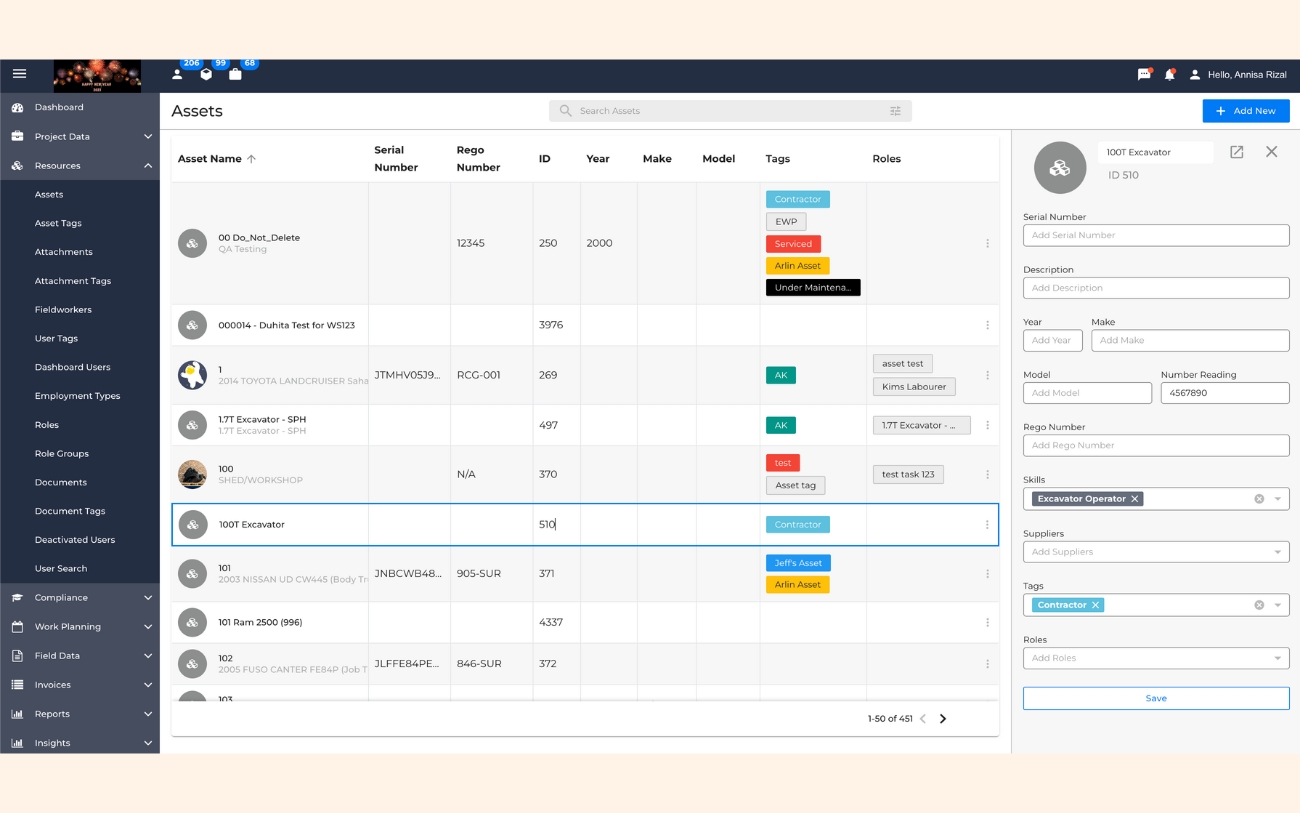Click the search filter options icon

(x=895, y=111)
